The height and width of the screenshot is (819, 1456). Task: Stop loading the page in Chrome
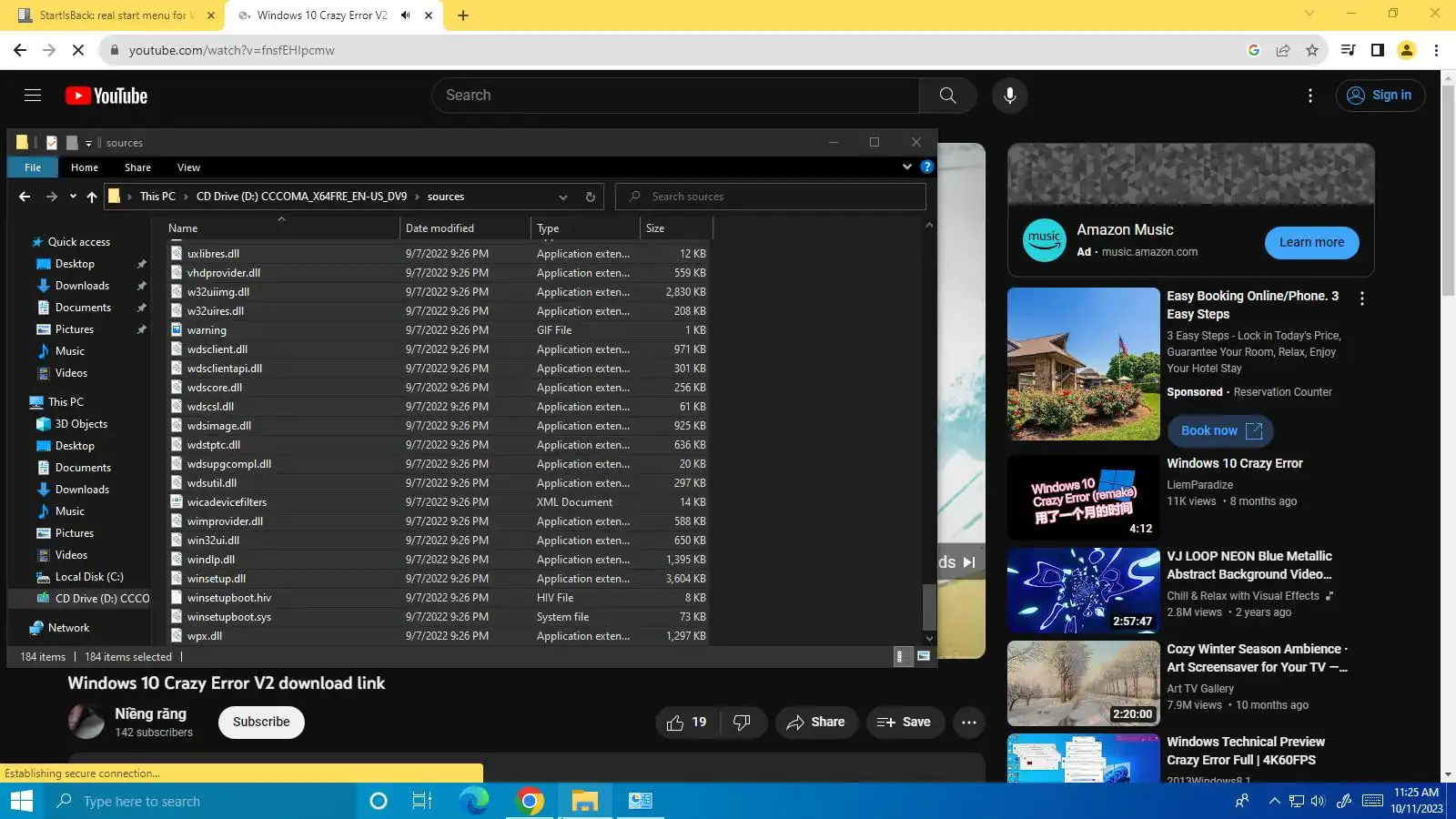(78, 50)
